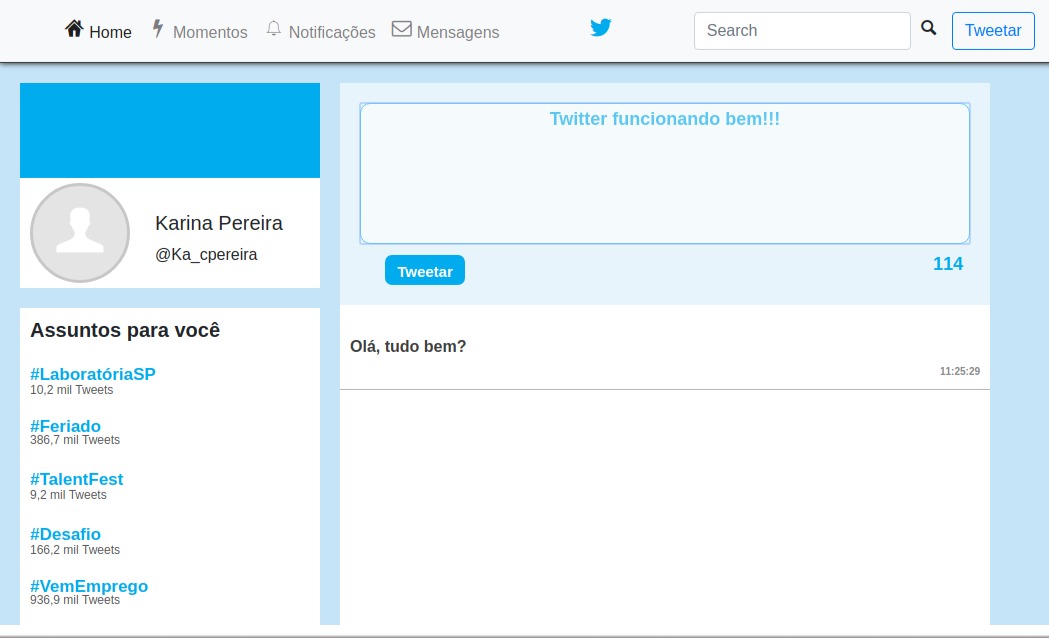Open the Mensagens menu label
Image resolution: width=1049 pixels, height=638 pixels.
pos(458,32)
